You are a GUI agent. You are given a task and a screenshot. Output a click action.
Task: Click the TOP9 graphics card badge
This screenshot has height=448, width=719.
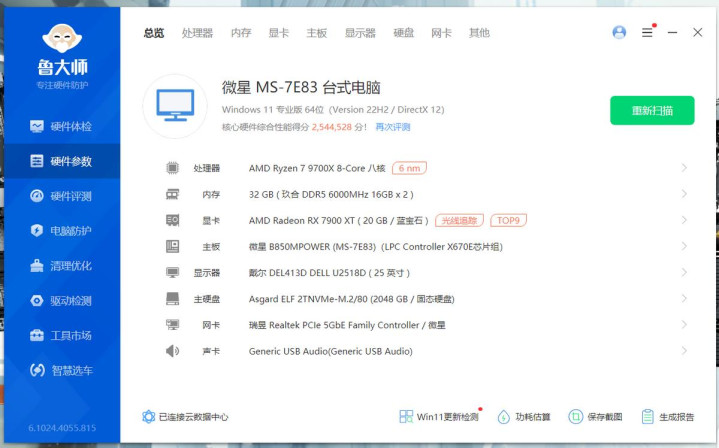(509, 221)
